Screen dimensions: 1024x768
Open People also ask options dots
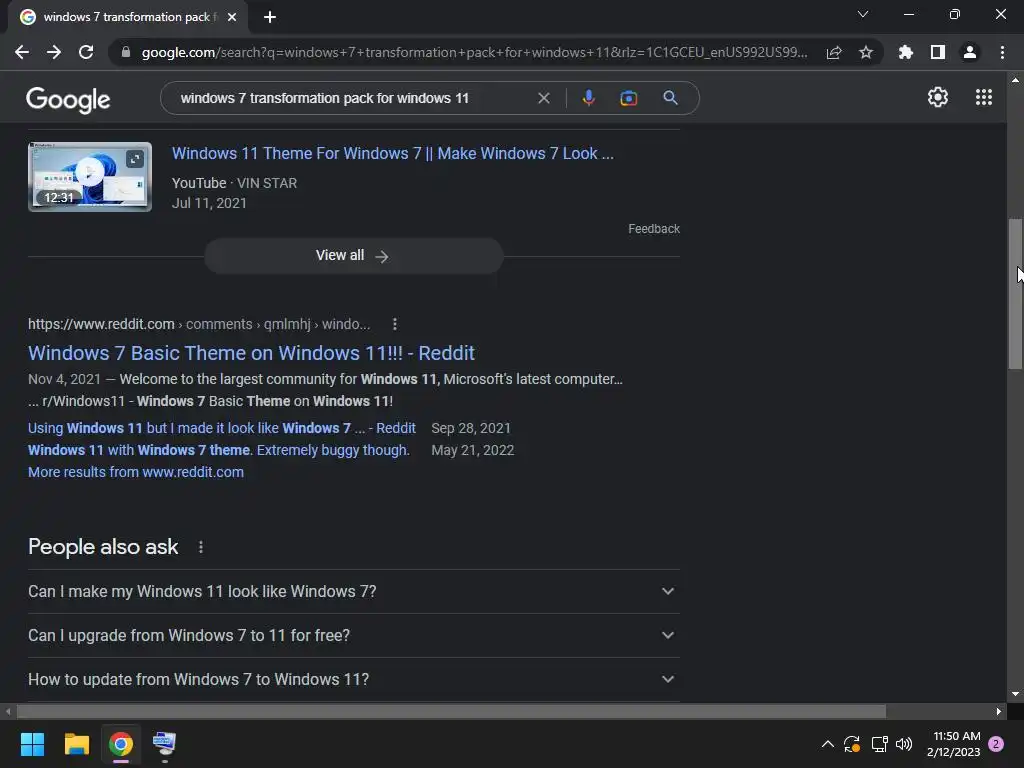(x=200, y=547)
